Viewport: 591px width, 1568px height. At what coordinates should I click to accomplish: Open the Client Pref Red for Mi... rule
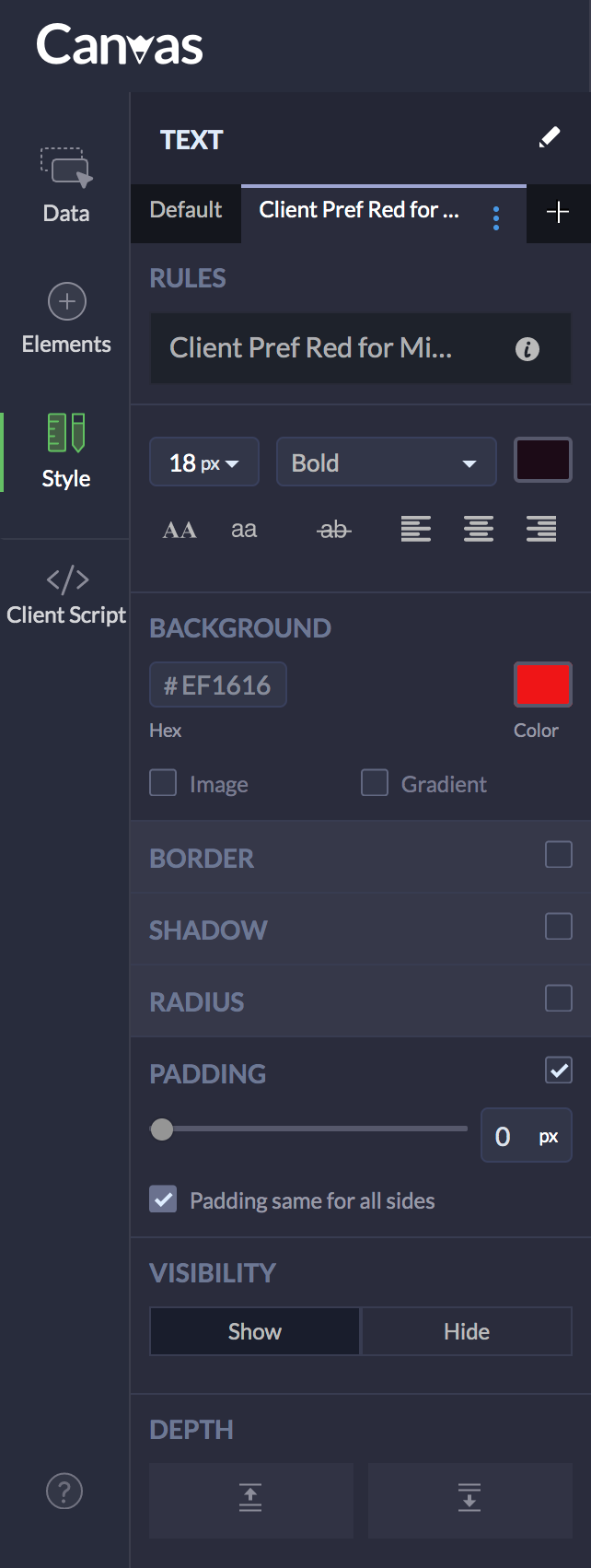pos(361,348)
